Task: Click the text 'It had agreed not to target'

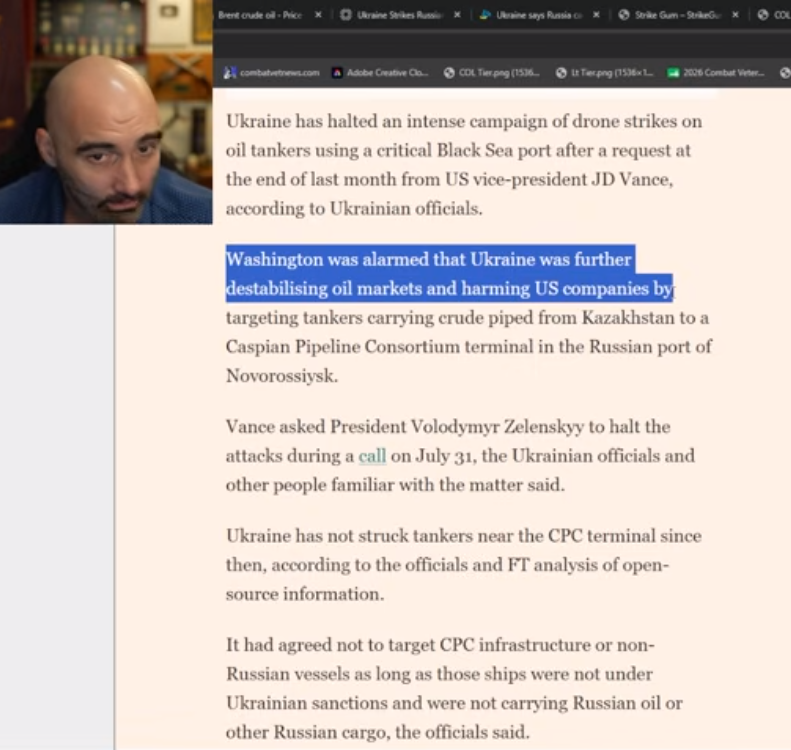Action: pyautogui.click(x=331, y=645)
